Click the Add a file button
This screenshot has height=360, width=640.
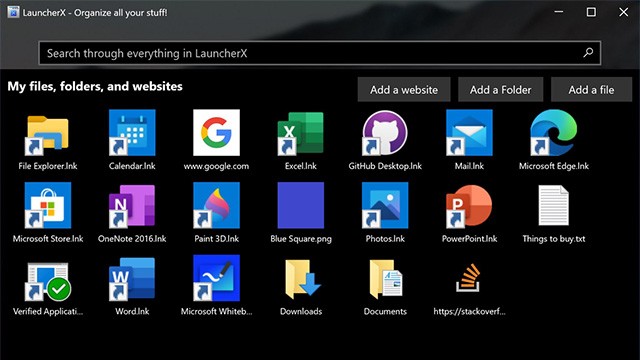click(x=591, y=89)
